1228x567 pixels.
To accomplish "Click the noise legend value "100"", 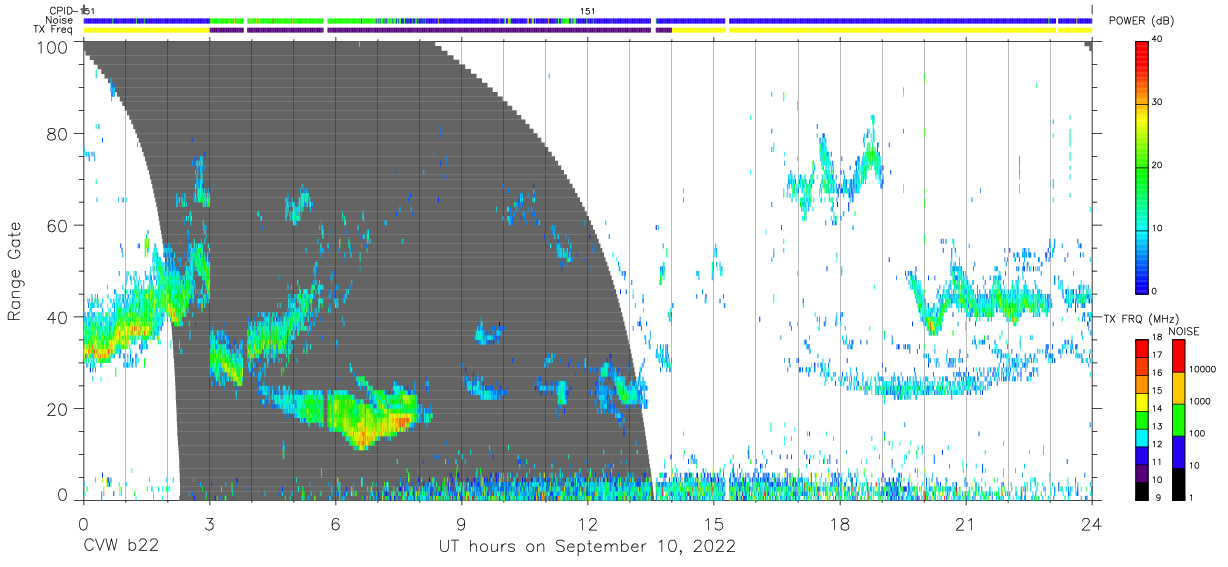I will coord(1197,433).
